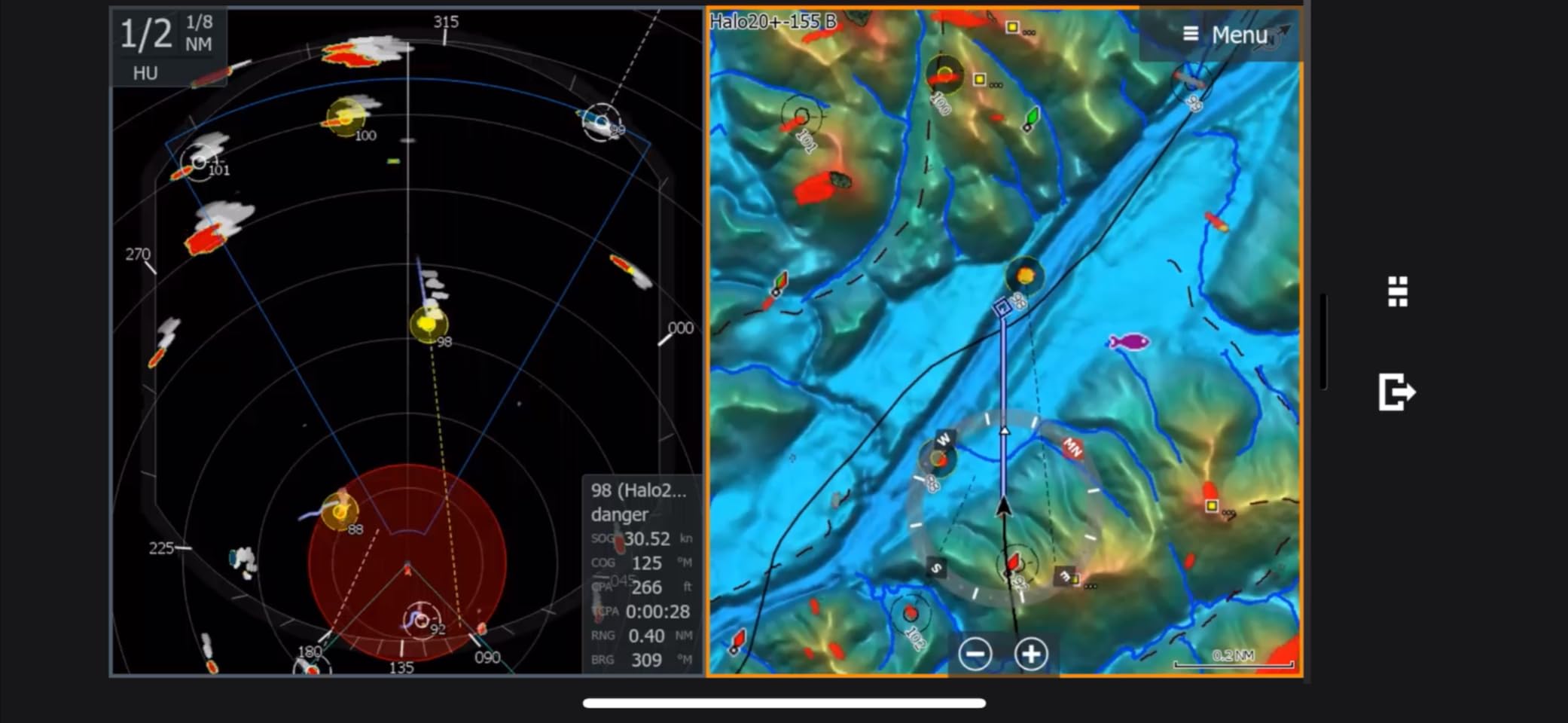Tap HU to change radar orientation mode
The image size is (1568, 723).
pos(145,73)
